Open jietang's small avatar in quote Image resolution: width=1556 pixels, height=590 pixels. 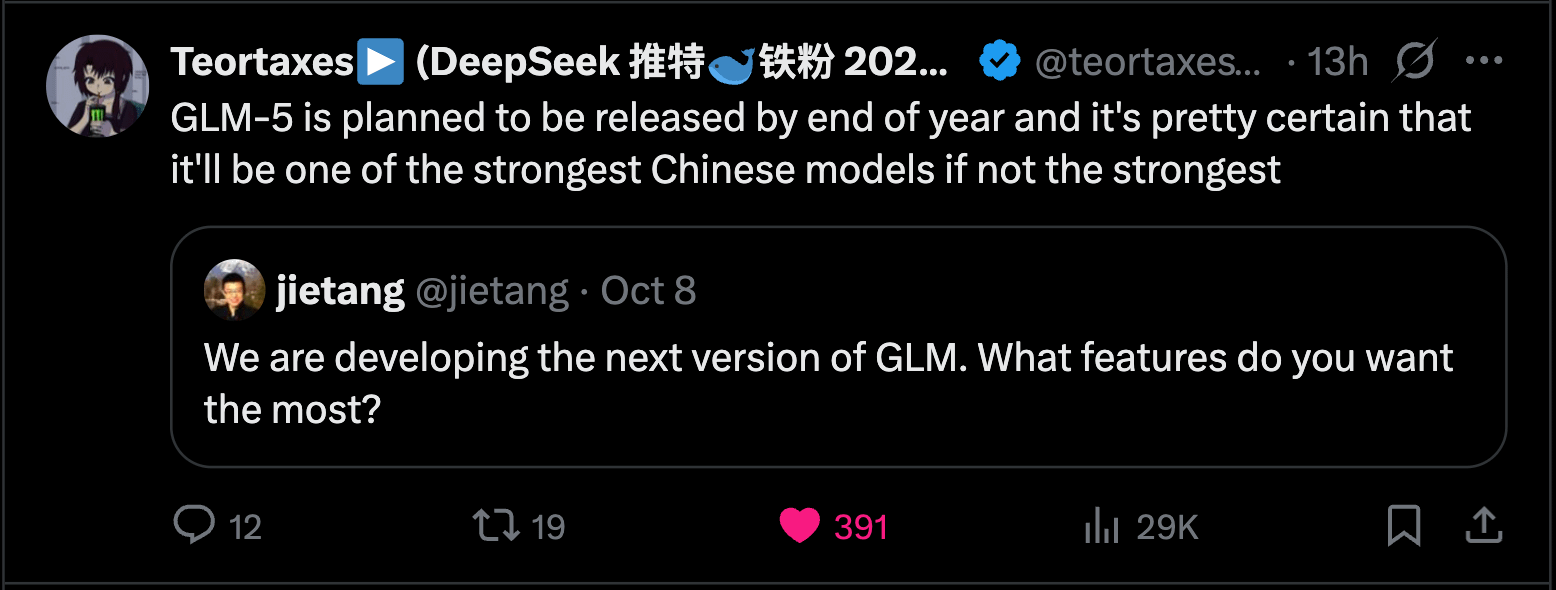point(234,290)
